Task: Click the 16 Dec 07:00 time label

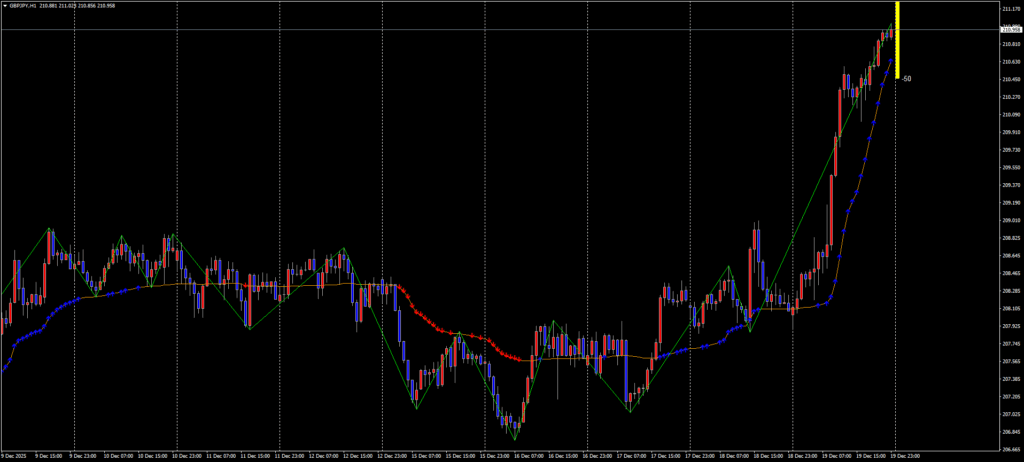Action: pos(528,457)
